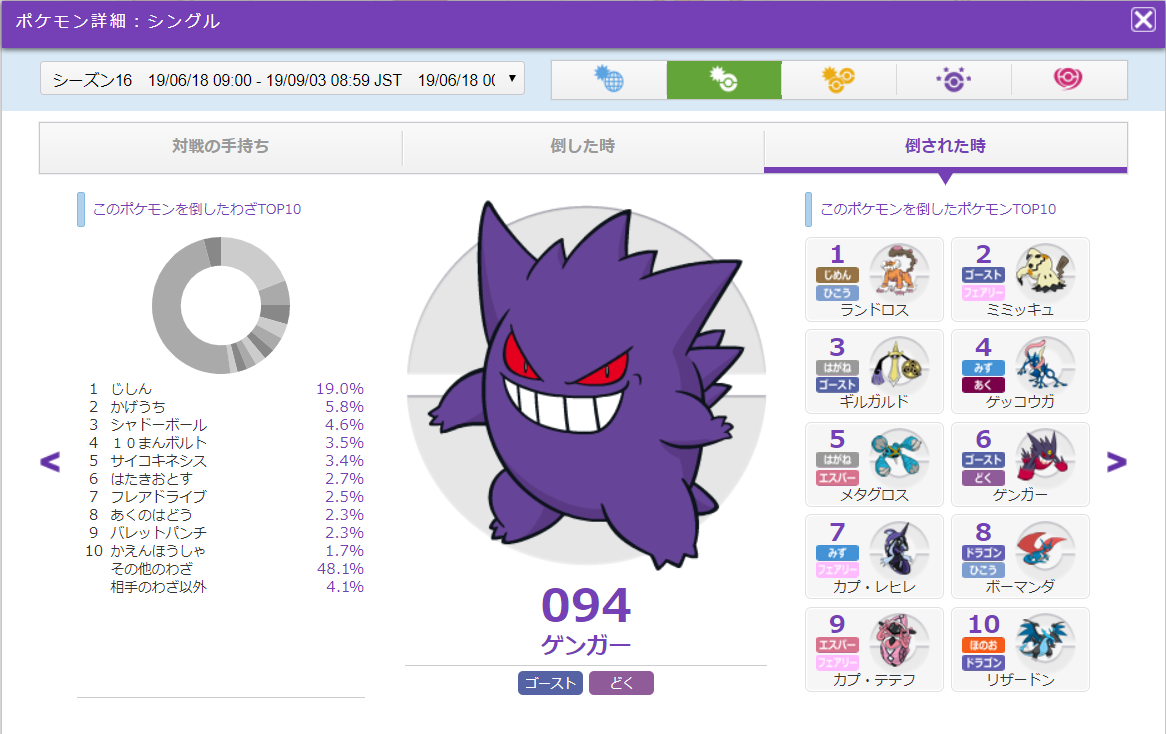Click the ゴースト type badge on ギルガルド card
The width and height of the screenshot is (1166, 734).
coord(837,385)
